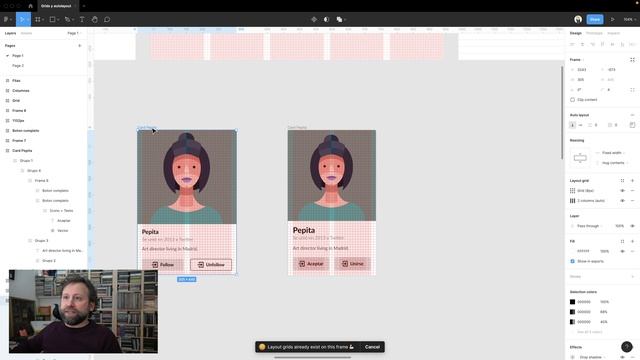
Task: Select the Hand tool
Action: click(x=95, y=19)
